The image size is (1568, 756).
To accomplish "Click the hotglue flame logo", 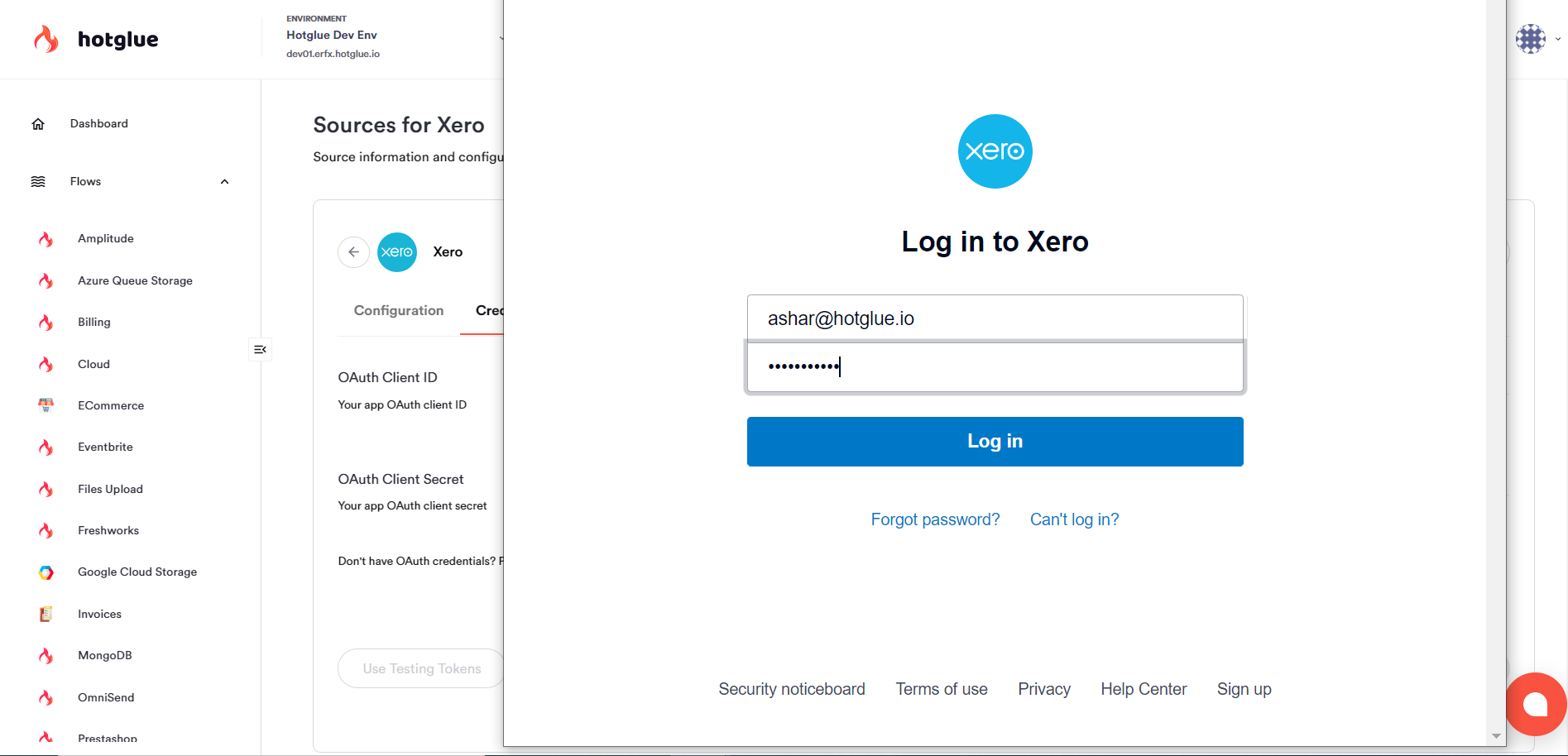I will click(x=46, y=39).
